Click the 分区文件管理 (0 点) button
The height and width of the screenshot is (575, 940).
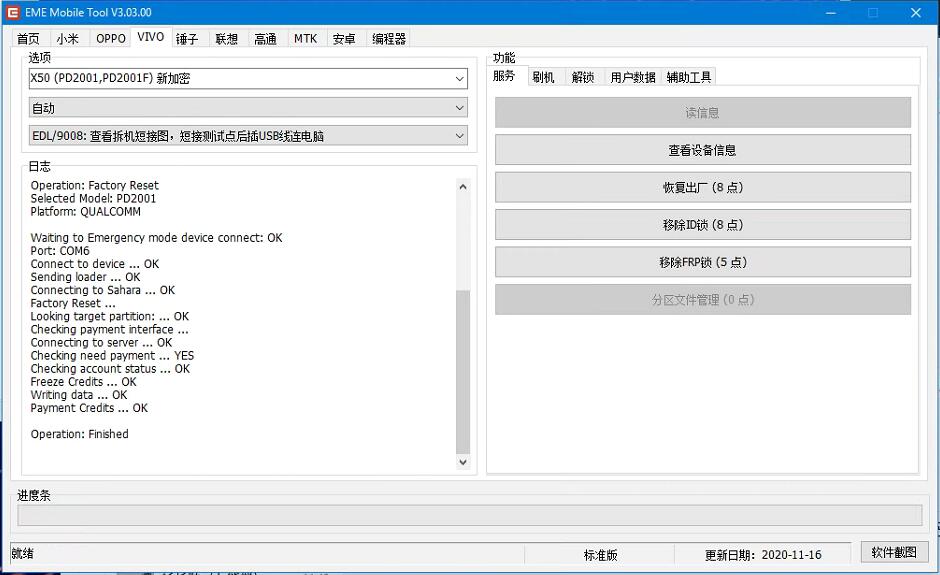click(703, 300)
